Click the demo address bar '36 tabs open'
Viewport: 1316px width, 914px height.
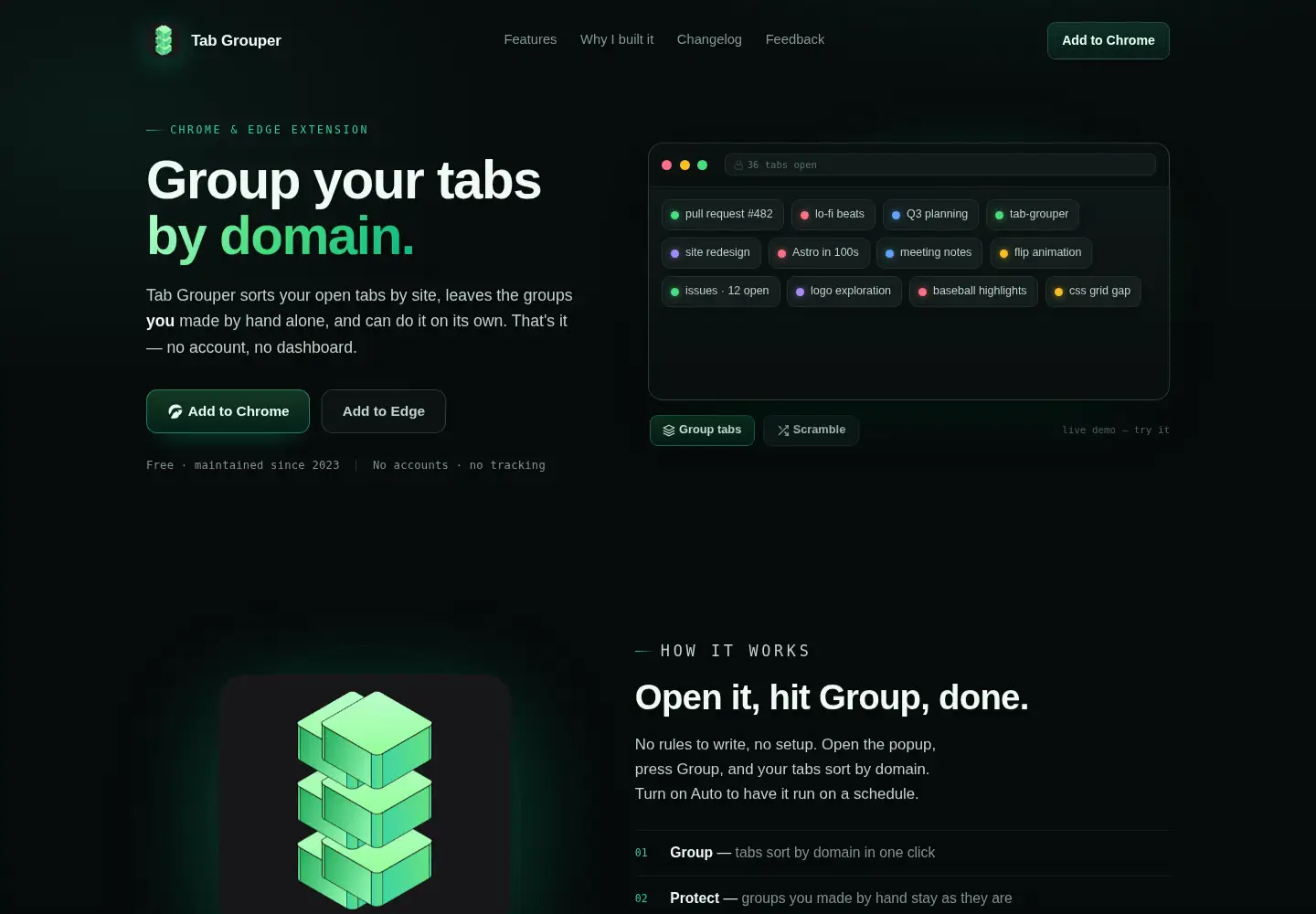pos(940,165)
